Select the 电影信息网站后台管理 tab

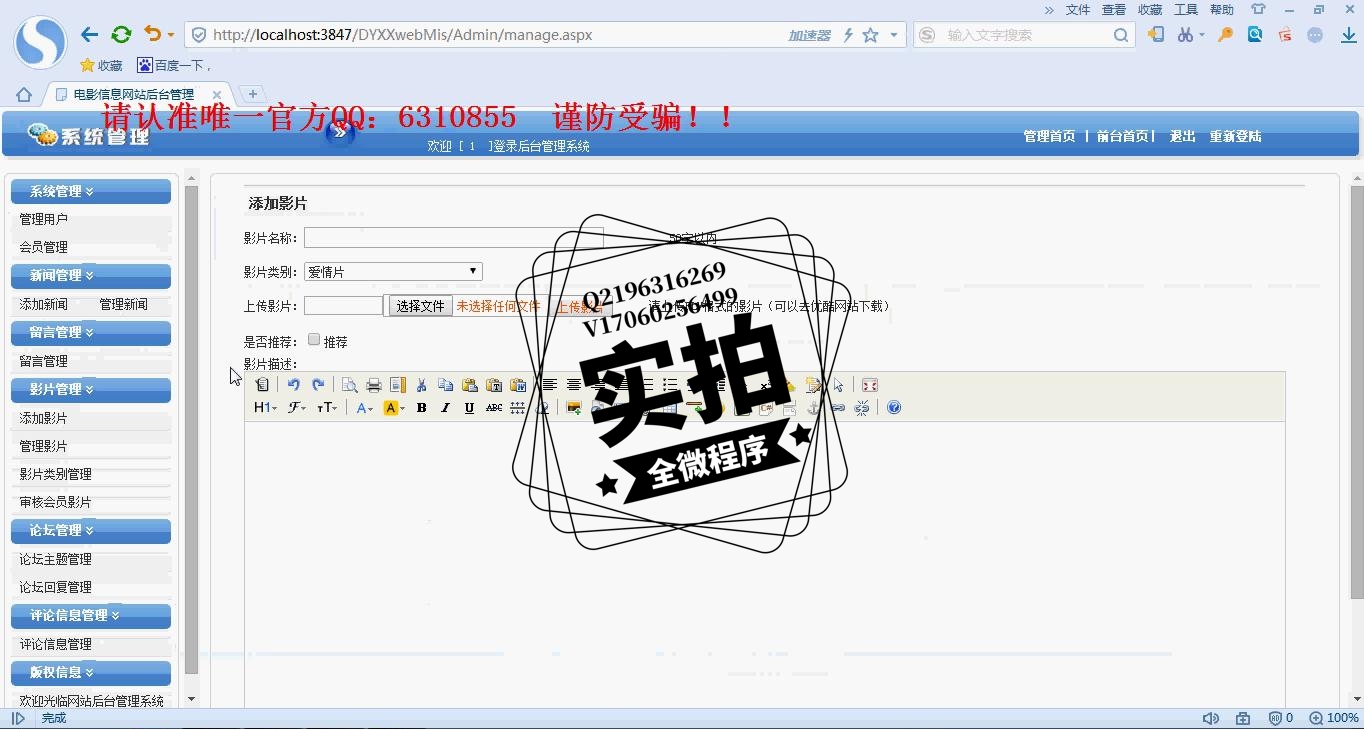[x=138, y=94]
